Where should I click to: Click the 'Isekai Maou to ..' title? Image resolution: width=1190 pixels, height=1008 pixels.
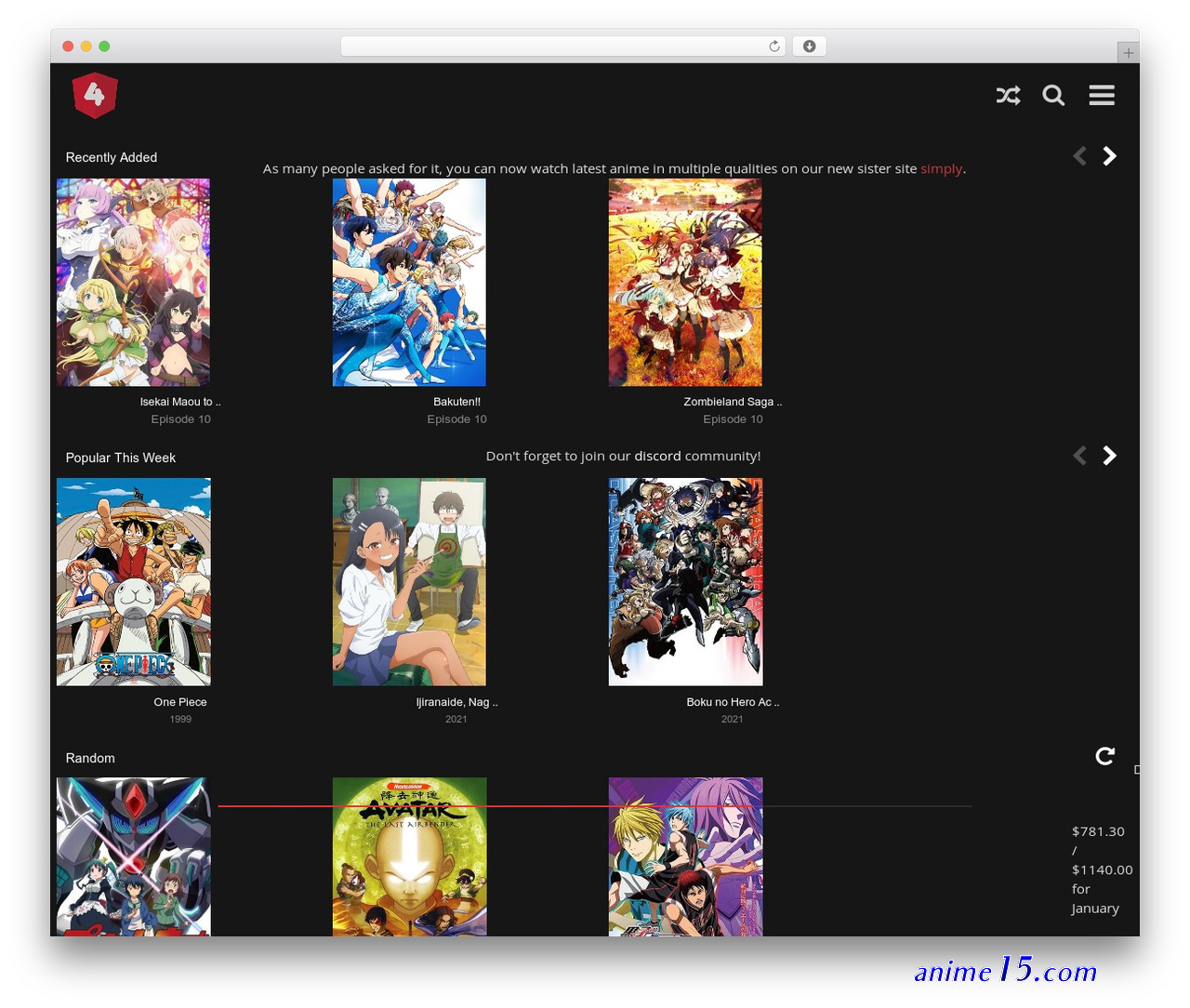(180, 402)
